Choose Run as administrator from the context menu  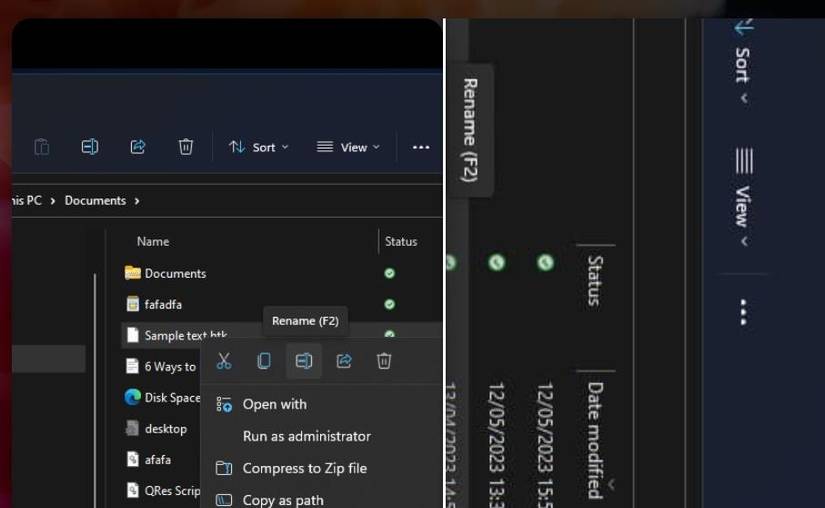[307, 436]
